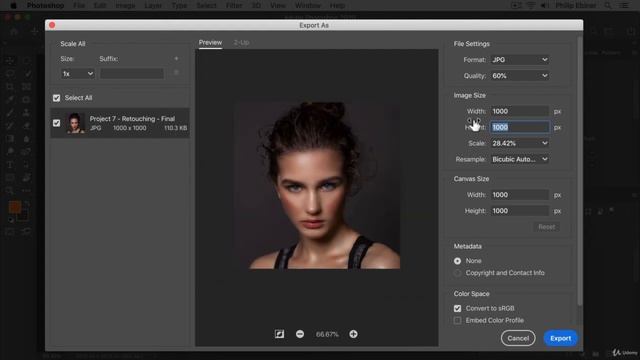Open Spotlight search in menu bar

coord(608,5)
